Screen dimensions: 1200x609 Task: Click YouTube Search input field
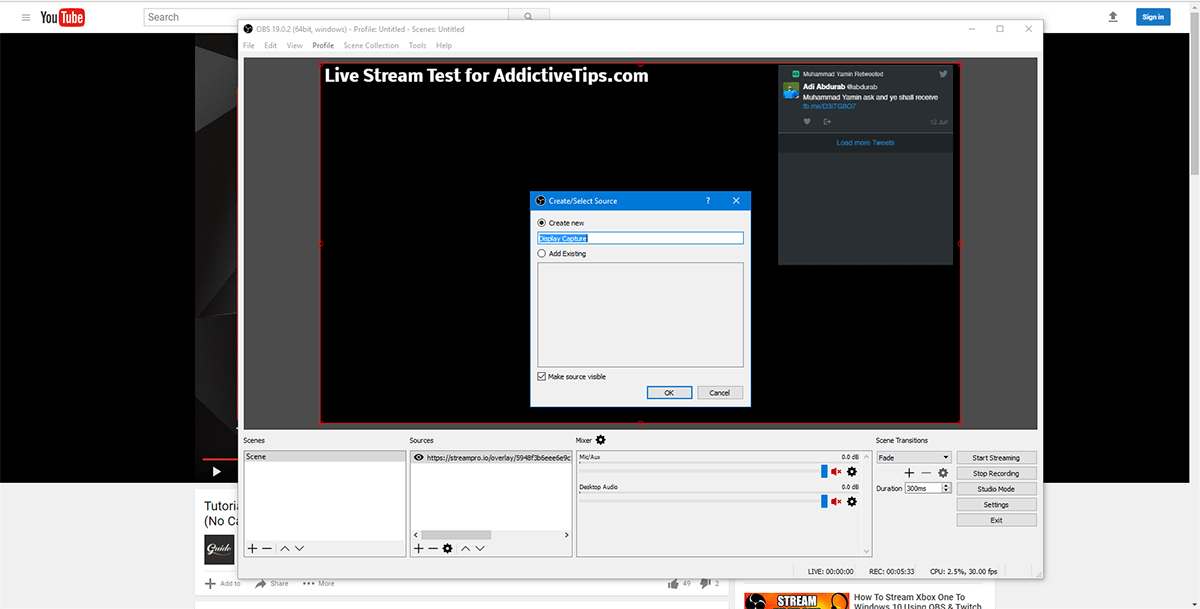click(x=325, y=17)
